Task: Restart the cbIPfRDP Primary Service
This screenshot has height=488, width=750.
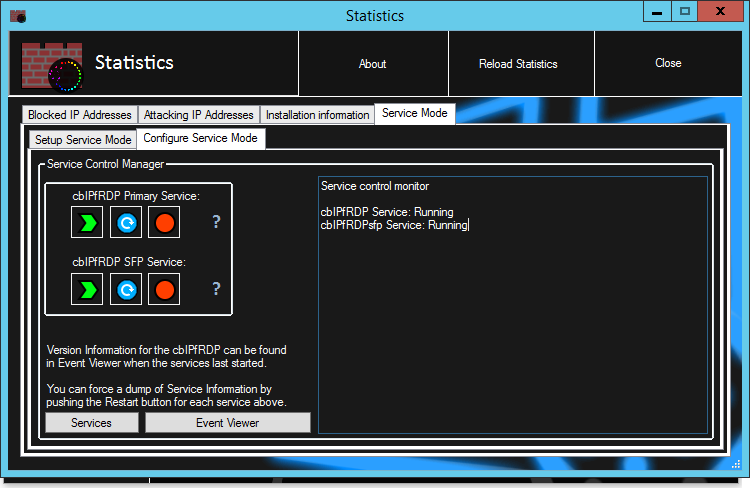Action: 126,222
